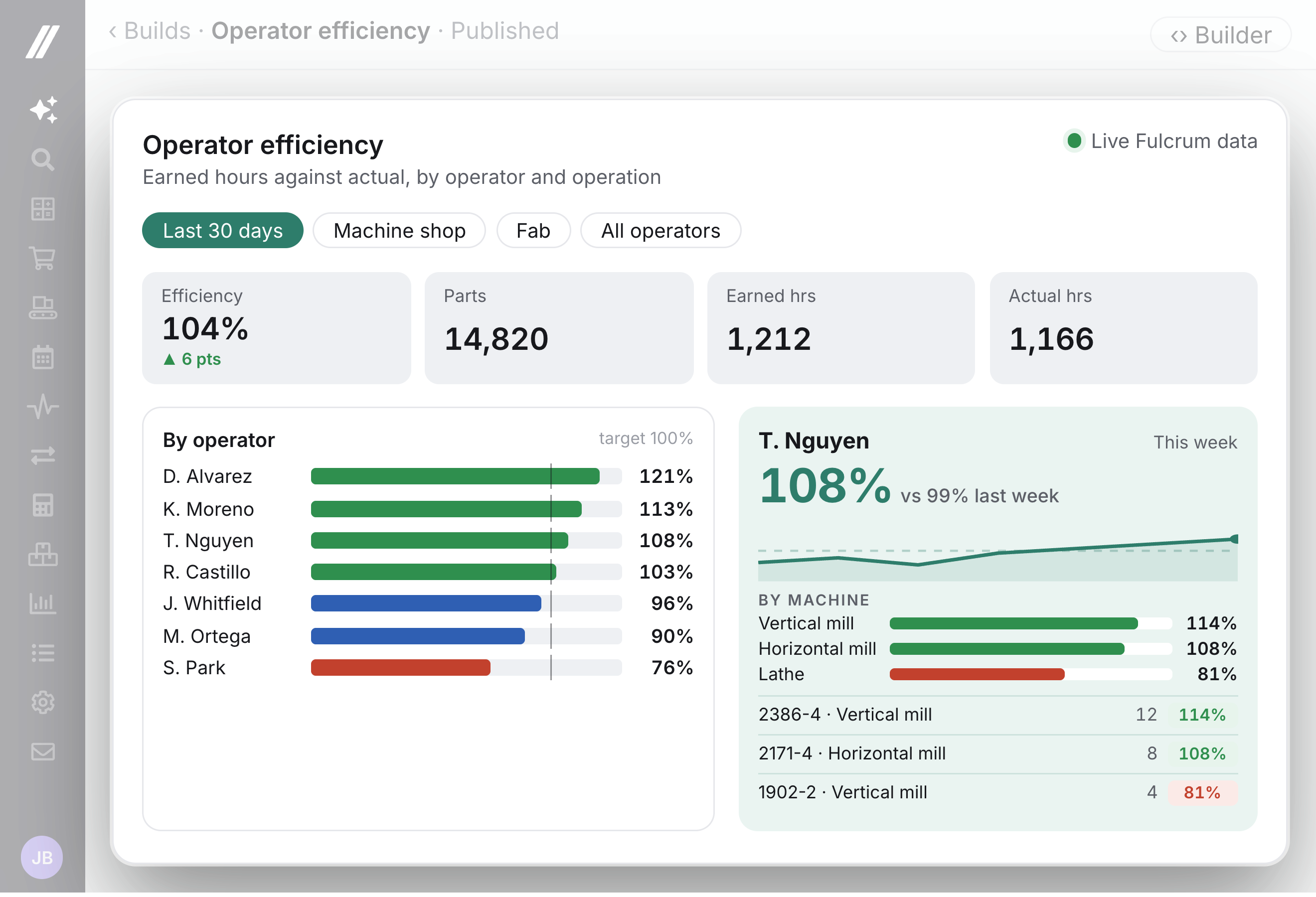This screenshot has height=897, width=1316.
Task: Click the Live Fulcrum data status indicator
Action: coord(1160,142)
